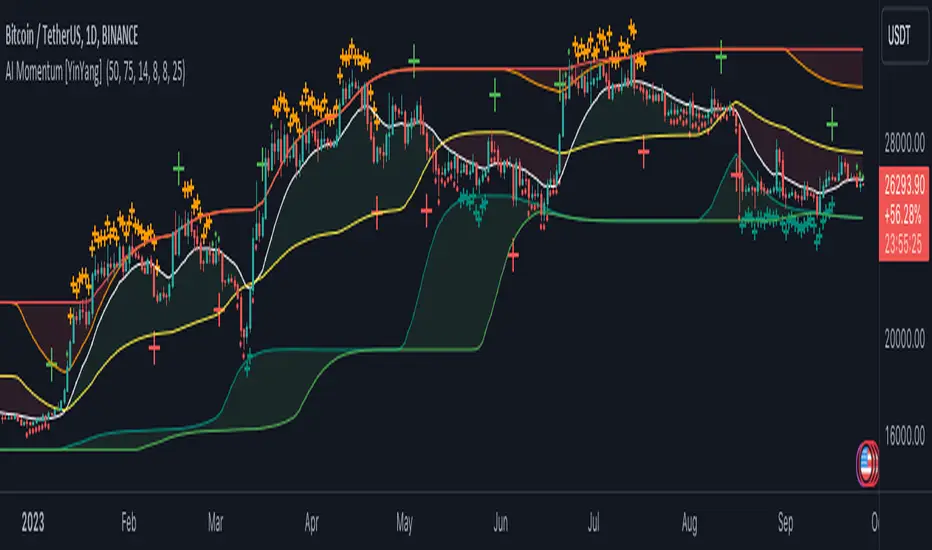The height and width of the screenshot is (550, 932).
Task: Click the Sep label on time axis
Action: pyautogui.click(x=785, y=523)
